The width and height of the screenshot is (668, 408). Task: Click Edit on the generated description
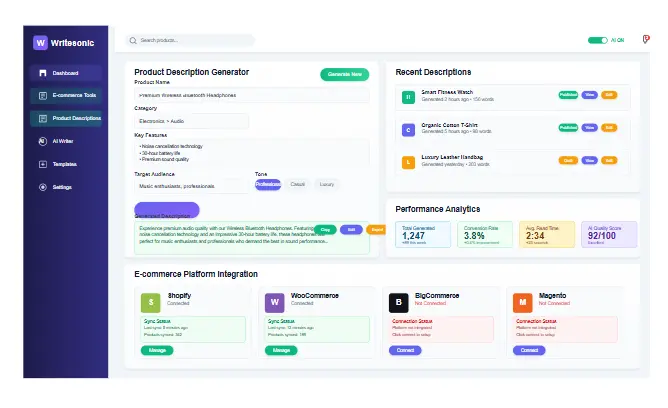point(351,230)
